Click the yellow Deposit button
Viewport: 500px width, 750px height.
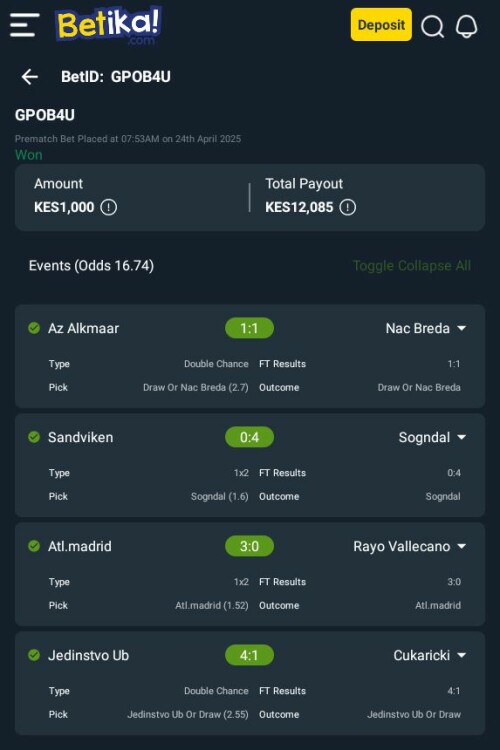pyautogui.click(x=381, y=24)
